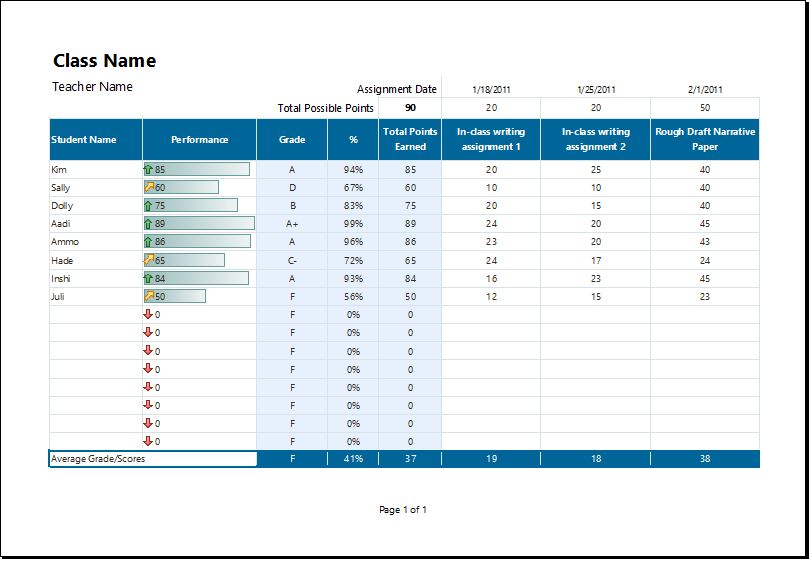Click the green up arrow in Aadi's Performance cell

coord(148,223)
